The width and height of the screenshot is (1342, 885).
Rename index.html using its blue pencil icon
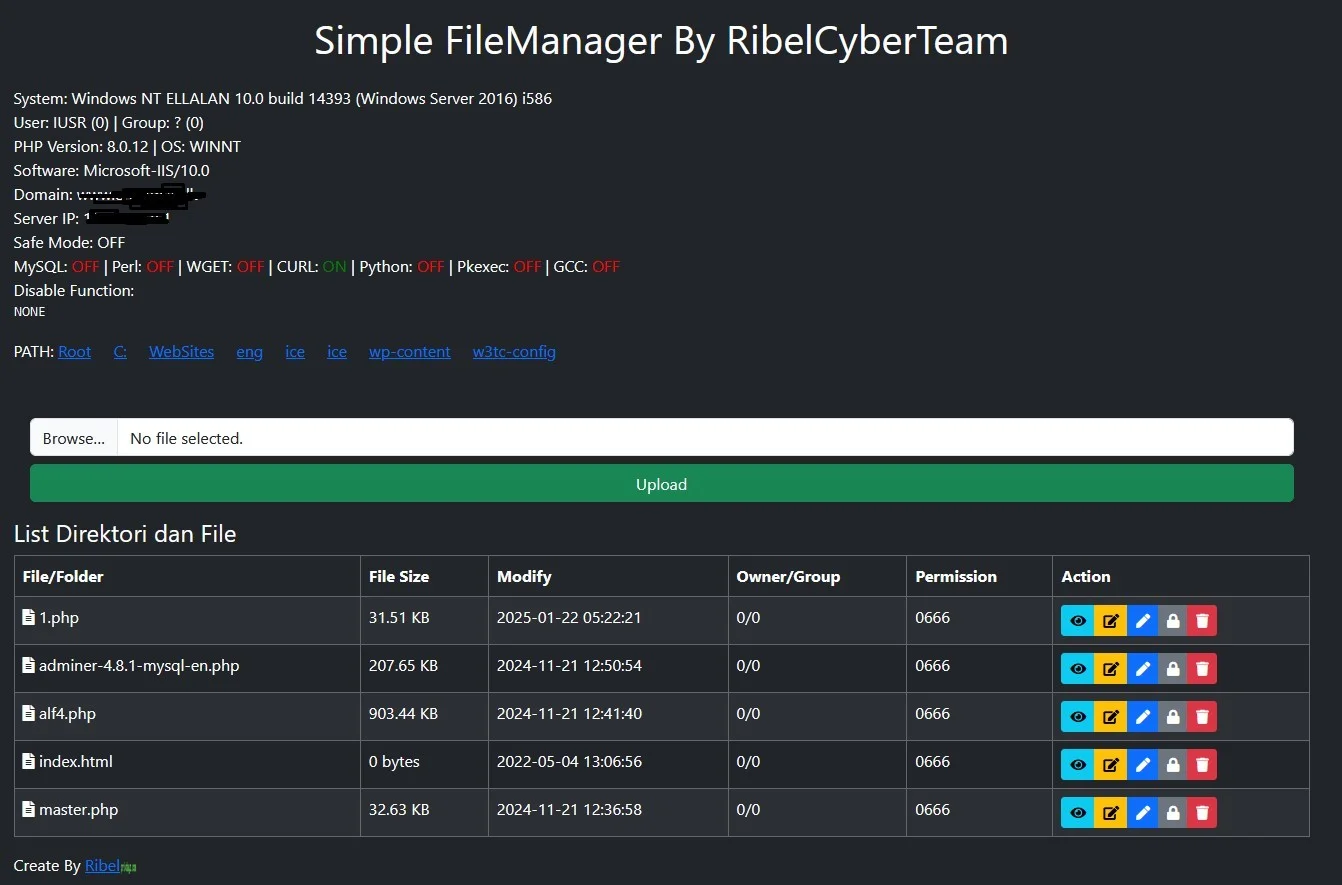tap(1143, 764)
